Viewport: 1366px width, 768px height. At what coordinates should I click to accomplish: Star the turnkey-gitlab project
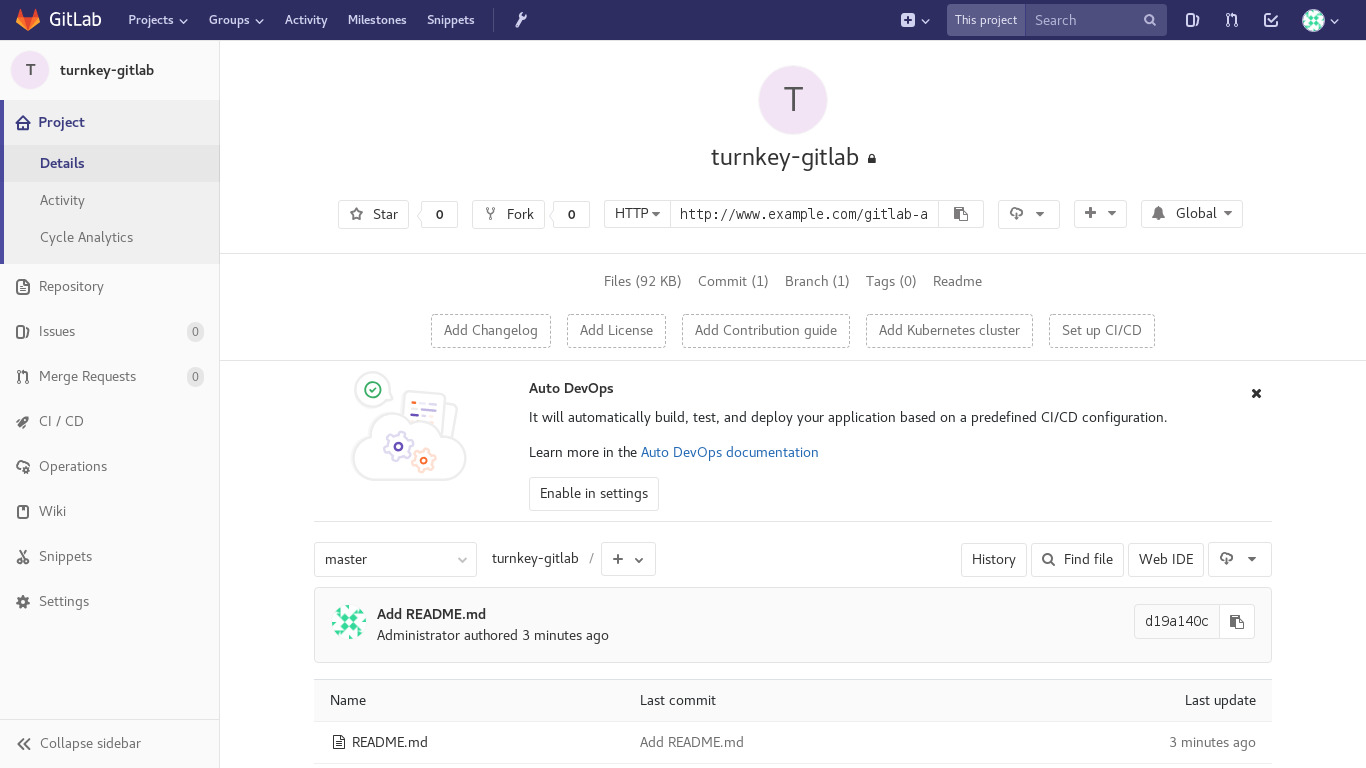[x=374, y=214]
